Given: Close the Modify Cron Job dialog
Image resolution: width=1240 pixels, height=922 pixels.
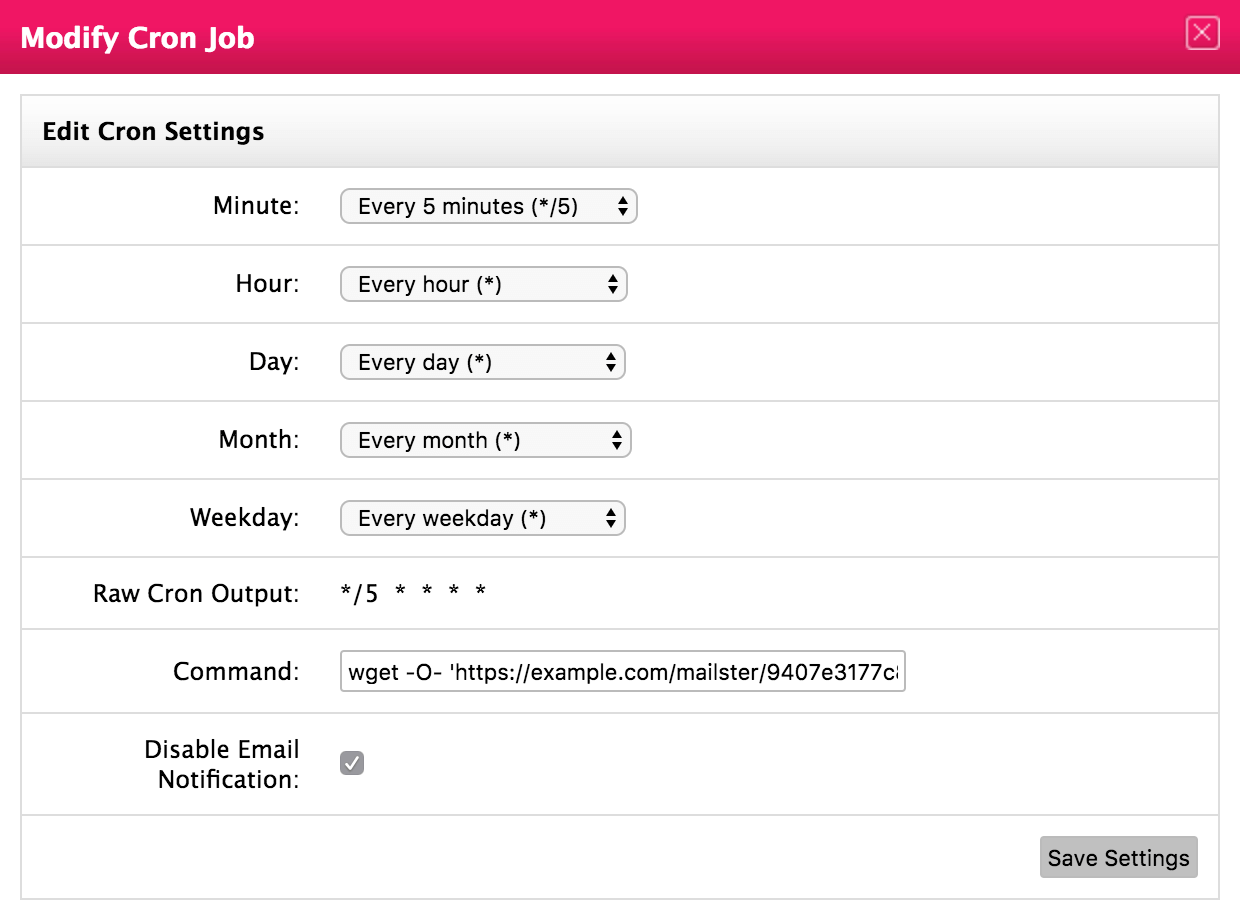Looking at the screenshot, I should (x=1202, y=33).
